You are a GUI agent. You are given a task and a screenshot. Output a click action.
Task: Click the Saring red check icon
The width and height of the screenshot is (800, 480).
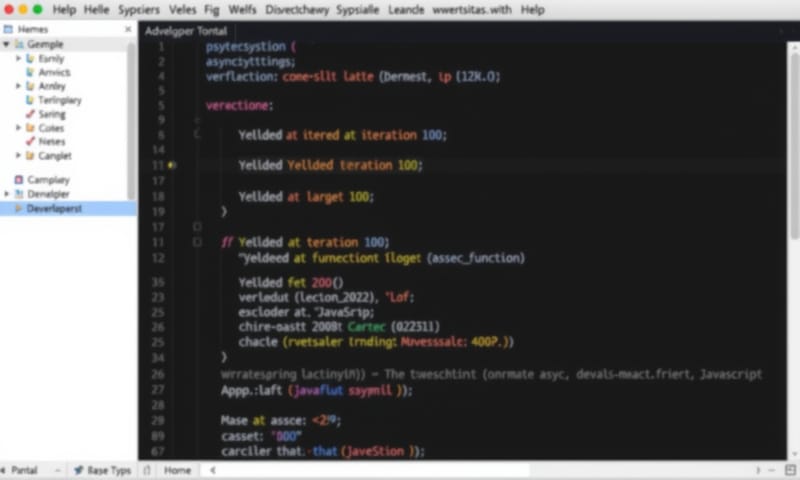coord(30,114)
